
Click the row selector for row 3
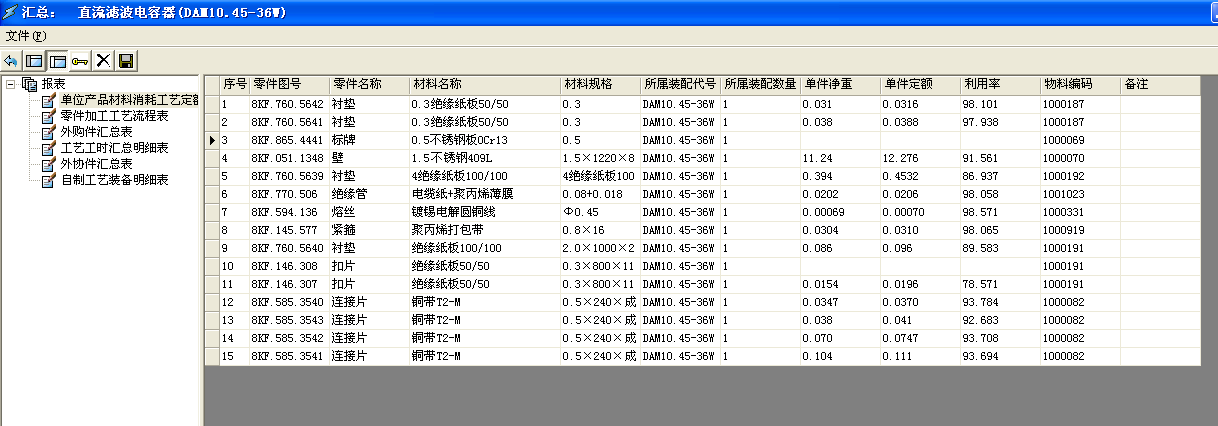212,140
